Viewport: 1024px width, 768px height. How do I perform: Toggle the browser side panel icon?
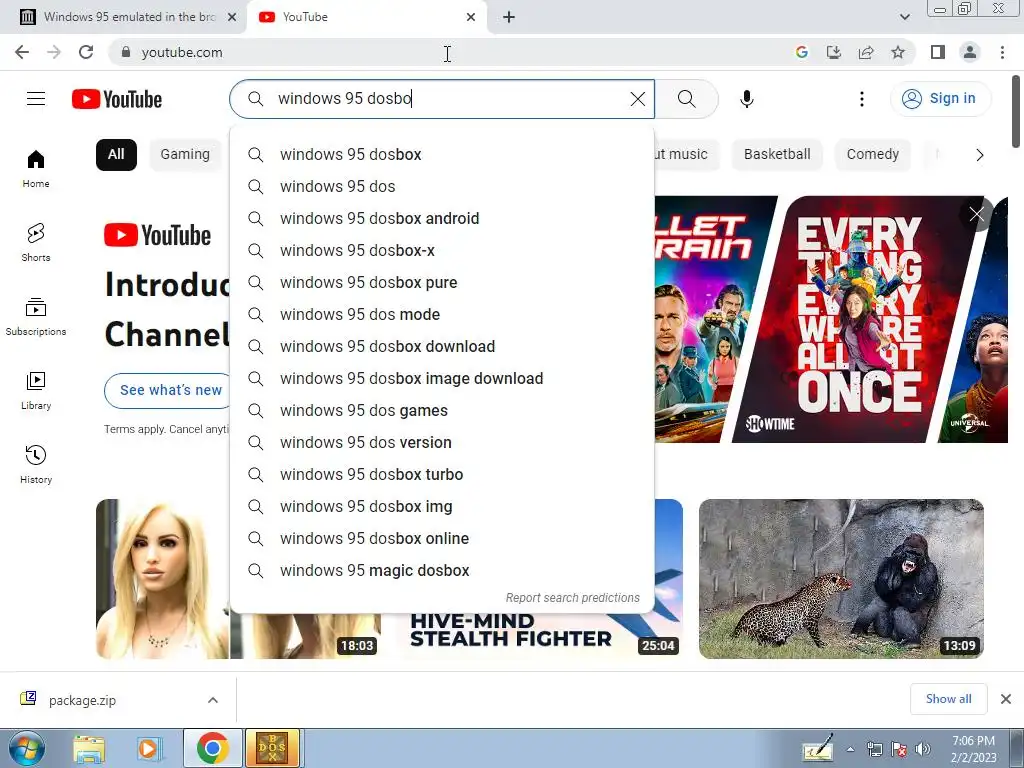[x=938, y=52]
